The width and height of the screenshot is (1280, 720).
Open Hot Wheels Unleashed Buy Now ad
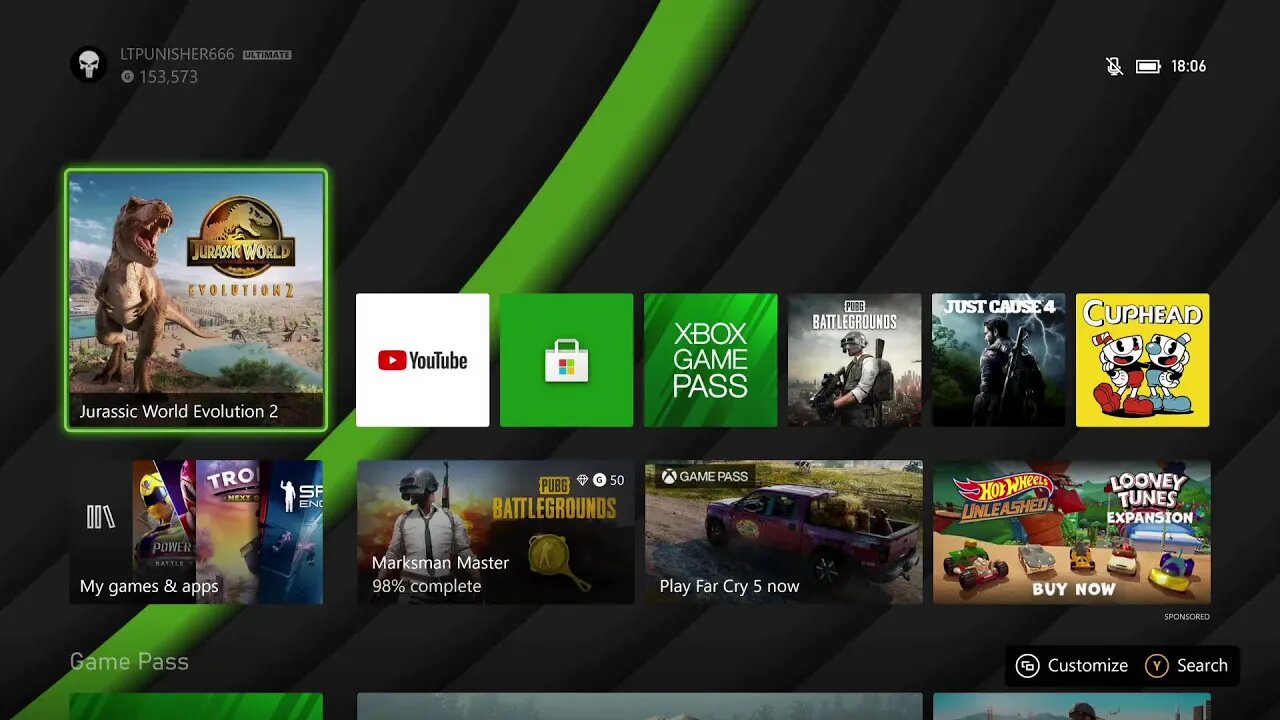coord(1071,532)
